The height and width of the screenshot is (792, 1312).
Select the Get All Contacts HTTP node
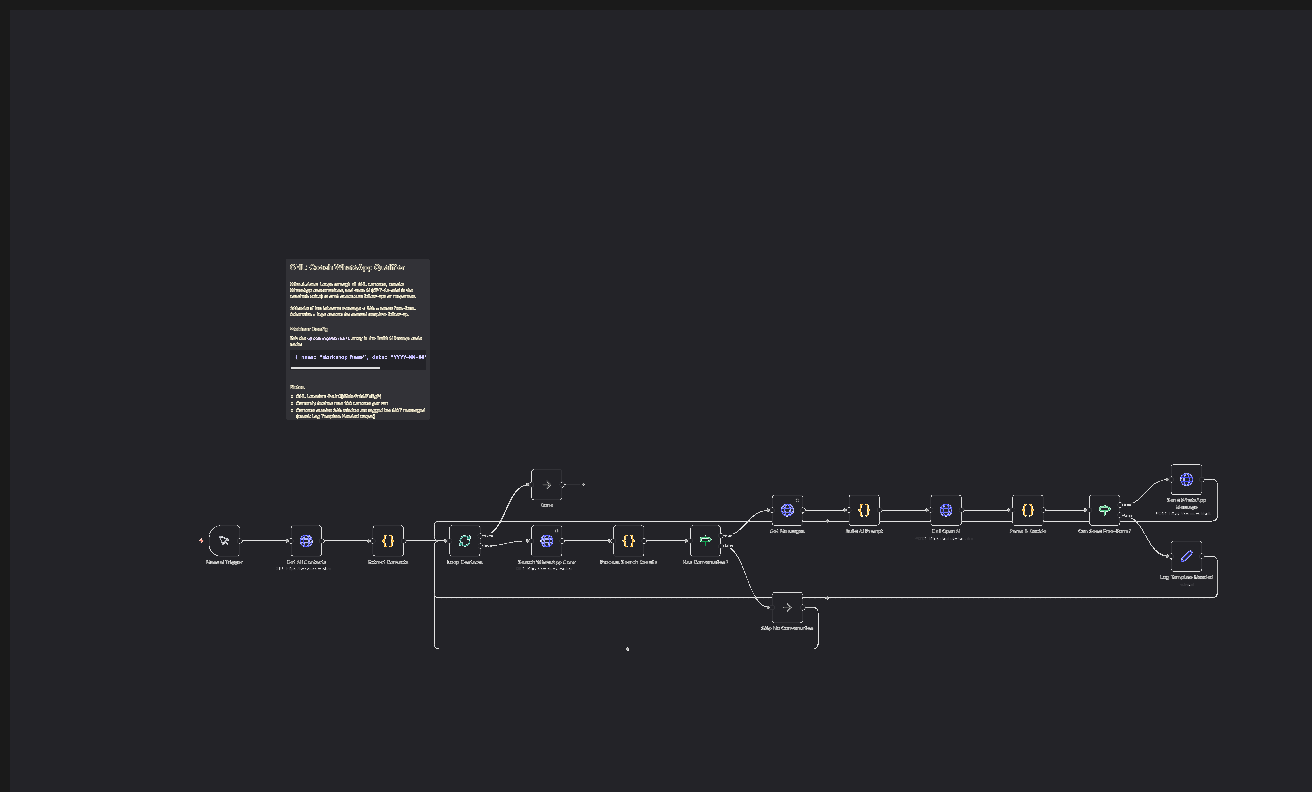[x=306, y=541]
